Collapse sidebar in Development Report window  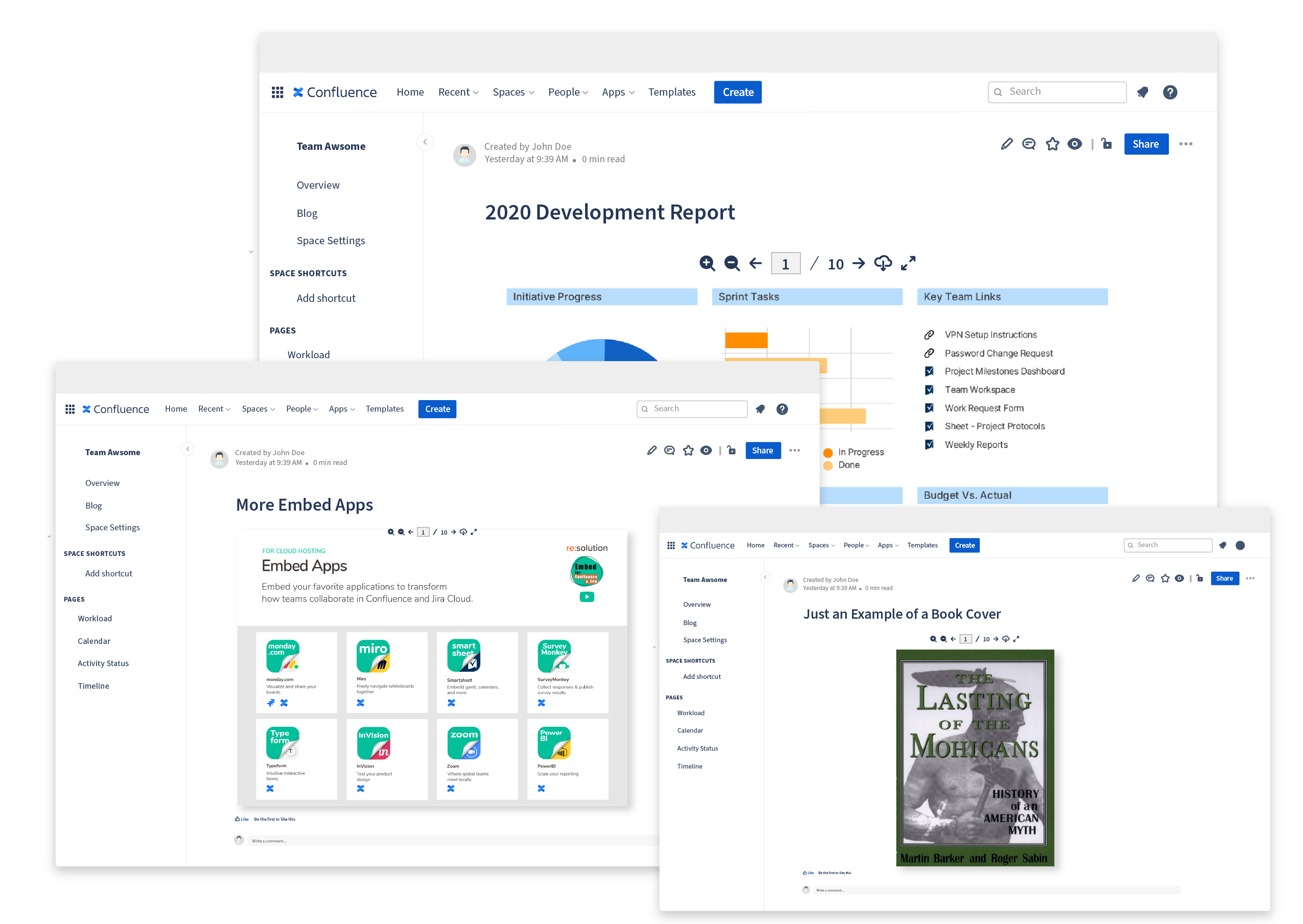pos(425,142)
